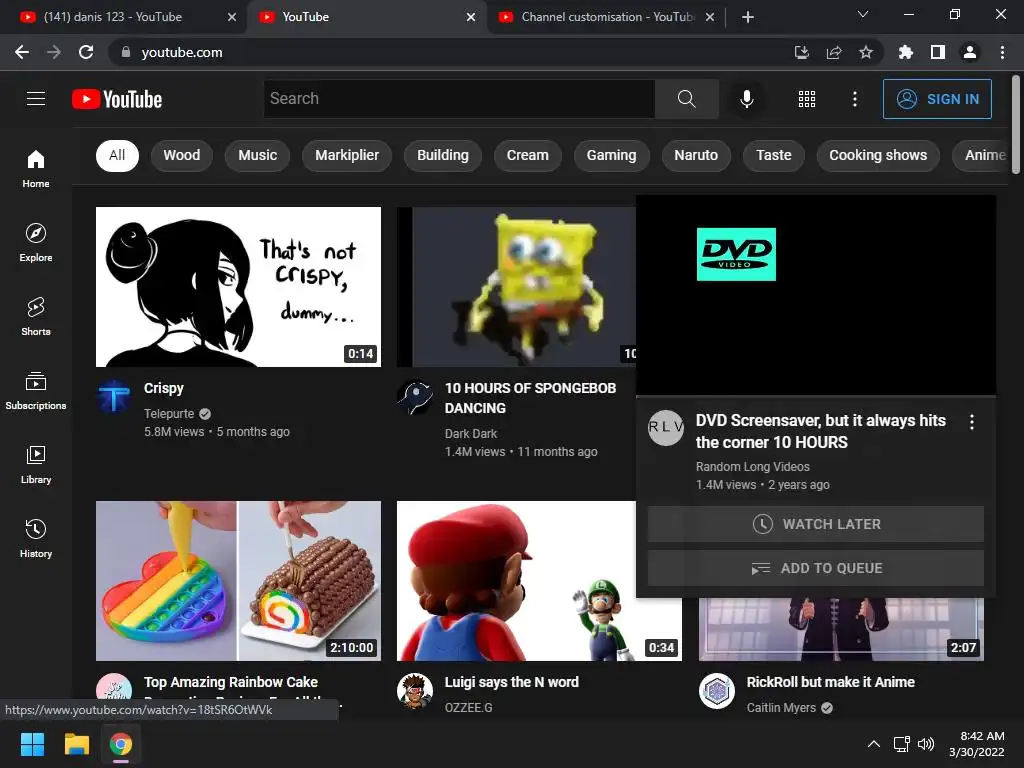Open History in sidebar
This screenshot has width=1024, height=768.
pos(36,538)
